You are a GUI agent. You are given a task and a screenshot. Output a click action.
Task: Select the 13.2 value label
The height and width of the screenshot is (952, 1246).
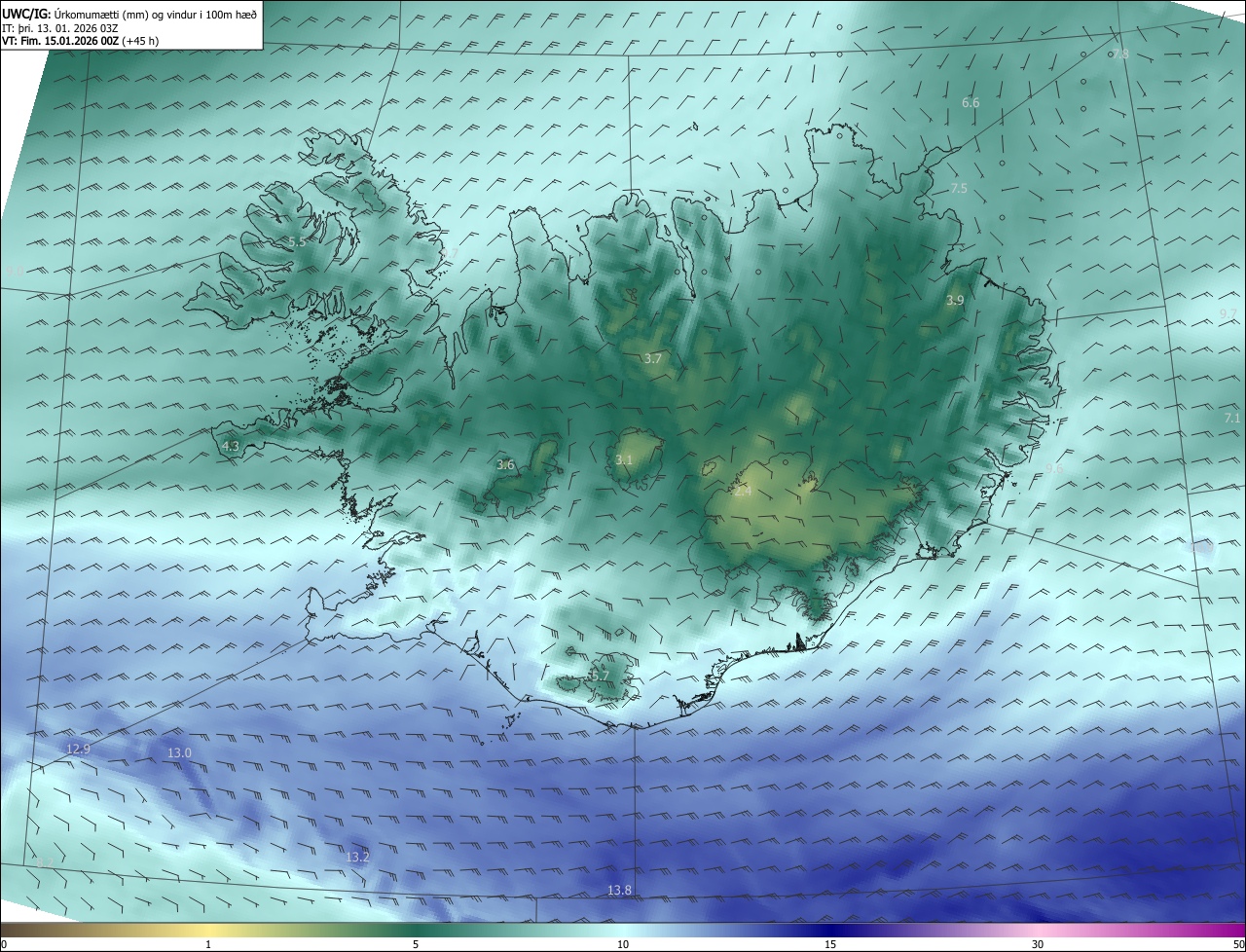pyautogui.click(x=357, y=858)
